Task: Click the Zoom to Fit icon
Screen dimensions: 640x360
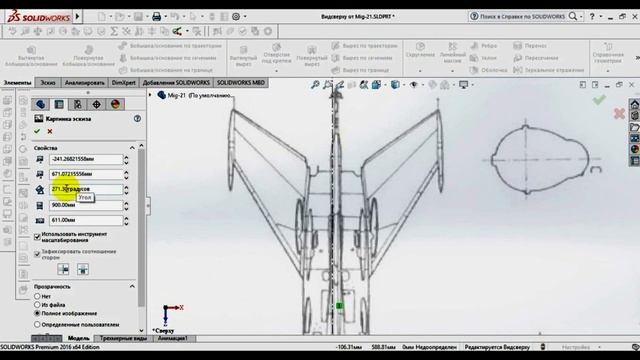Action: tap(315, 85)
